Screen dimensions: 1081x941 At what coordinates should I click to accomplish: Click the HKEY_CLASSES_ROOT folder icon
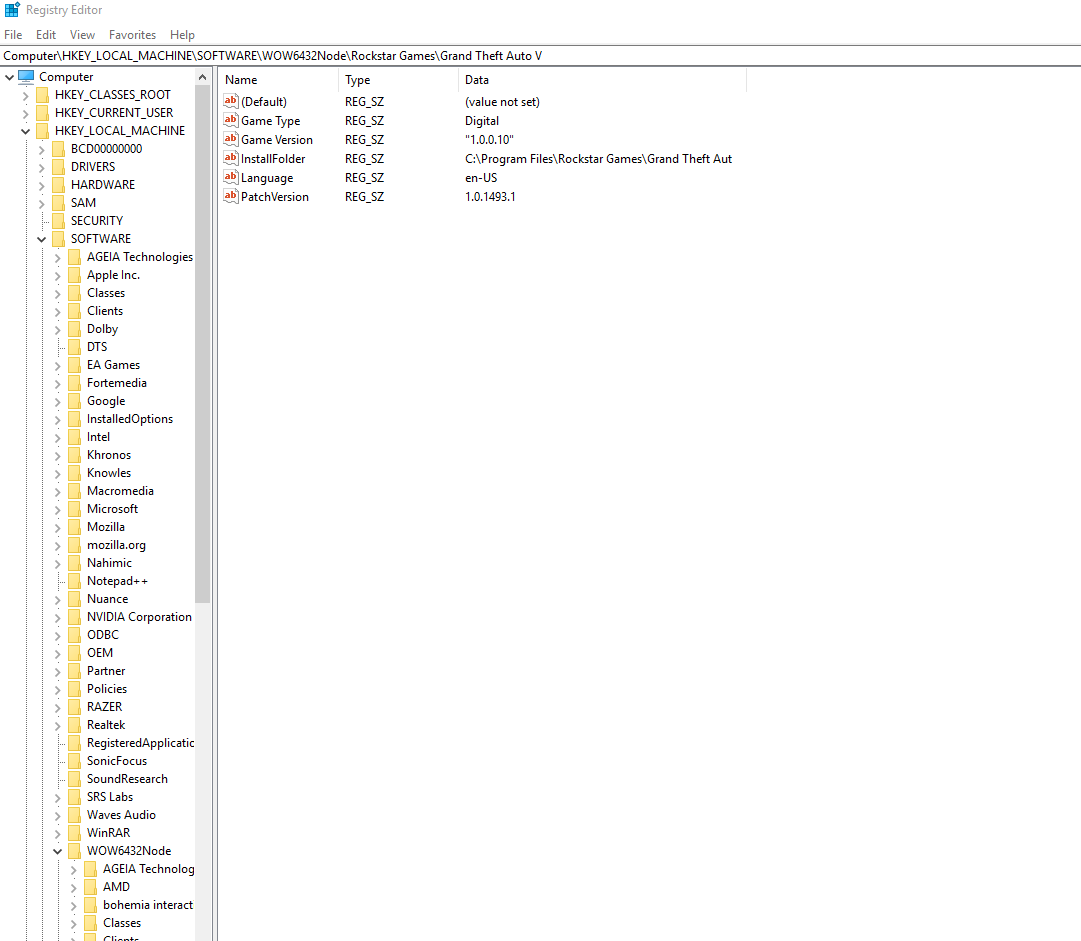click(43, 94)
